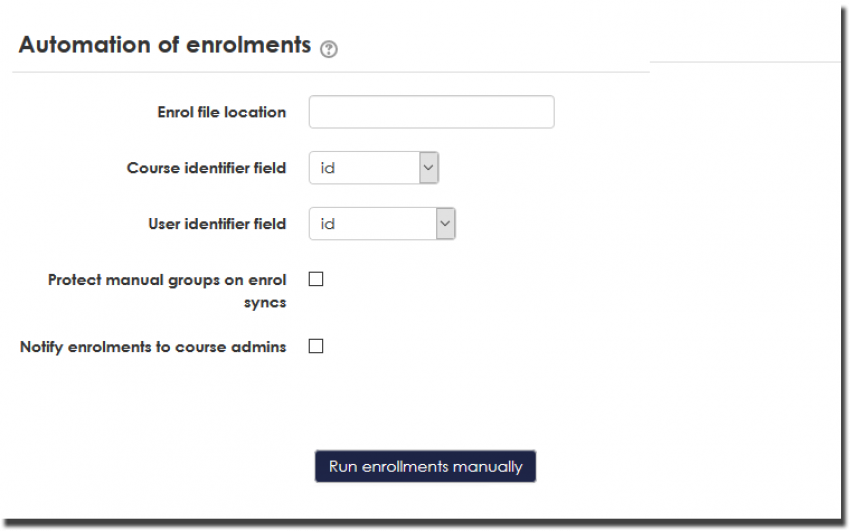
Task: Tick Notify enrolments to course admins checkbox
Action: click(x=316, y=347)
